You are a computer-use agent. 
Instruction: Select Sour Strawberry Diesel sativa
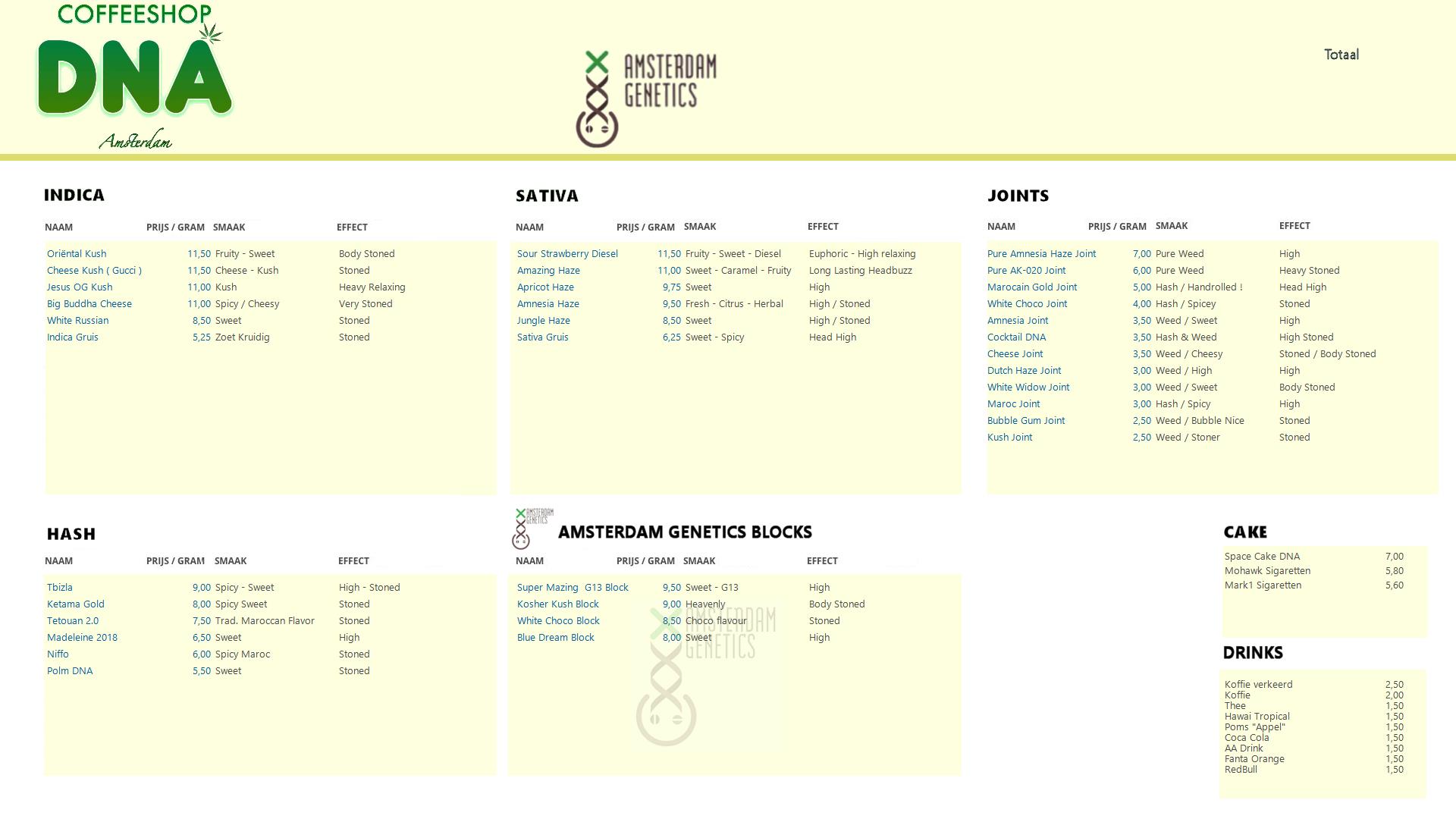point(567,254)
